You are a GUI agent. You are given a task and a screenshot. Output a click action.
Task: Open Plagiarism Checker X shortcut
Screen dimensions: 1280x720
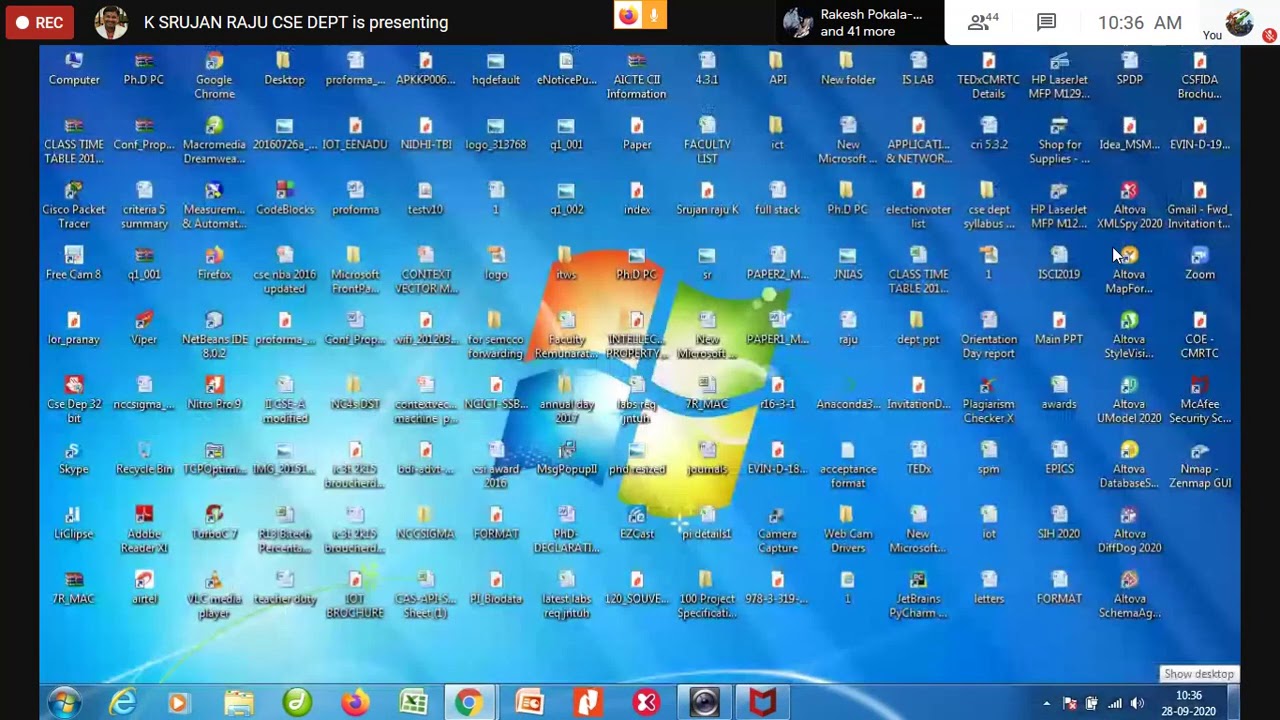coord(989,401)
